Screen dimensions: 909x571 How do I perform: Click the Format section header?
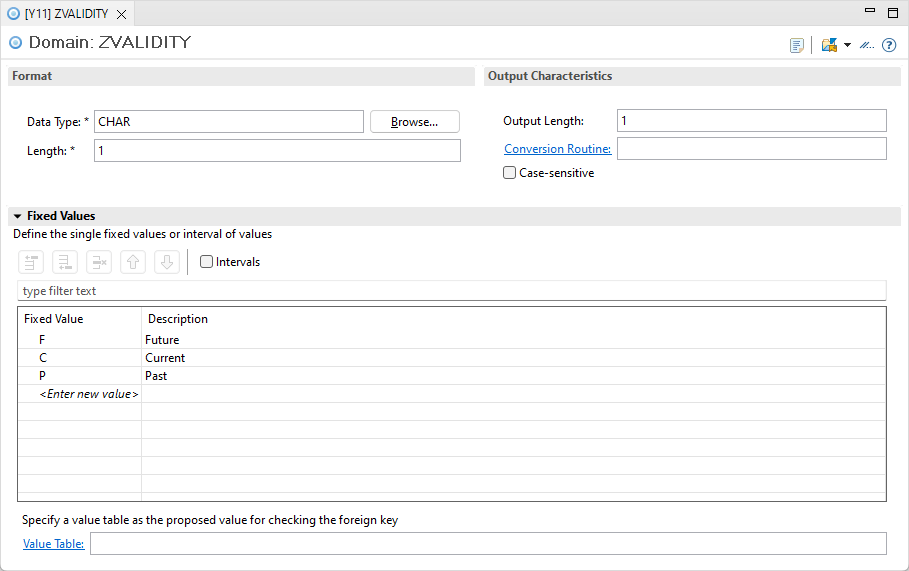coord(241,76)
